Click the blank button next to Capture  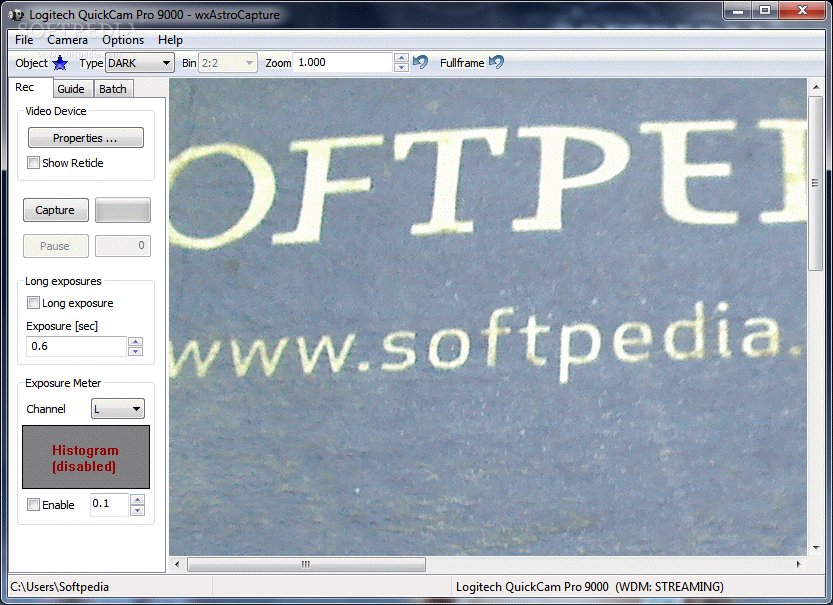(123, 210)
